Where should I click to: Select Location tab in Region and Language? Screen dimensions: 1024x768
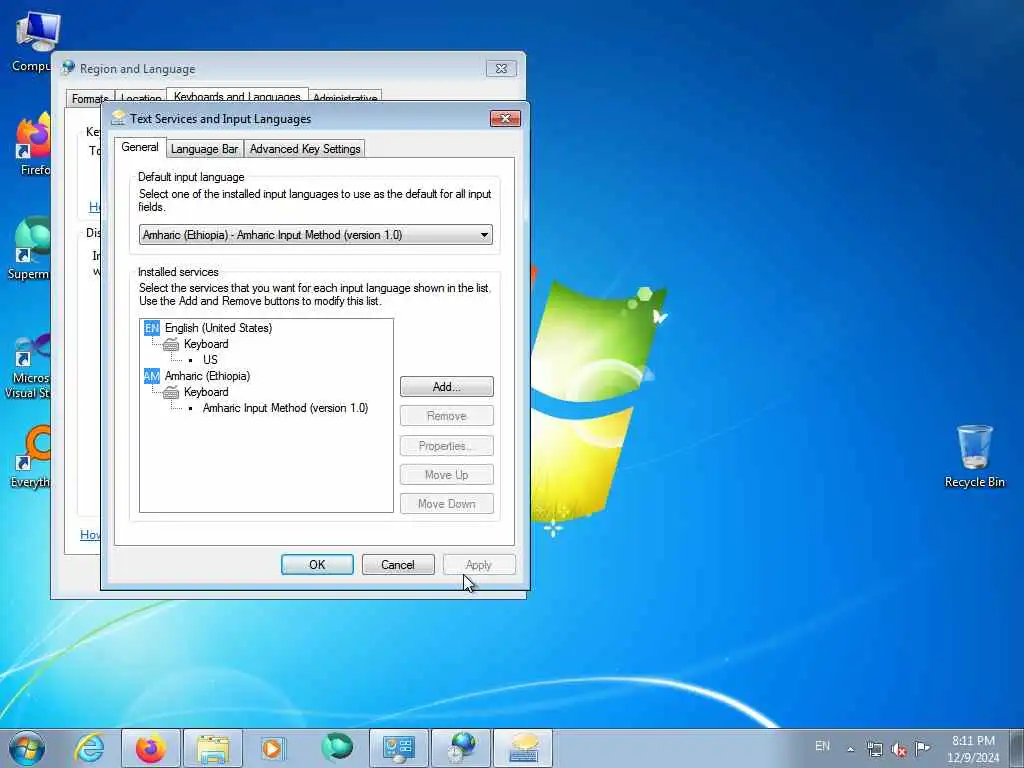point(141,99)
